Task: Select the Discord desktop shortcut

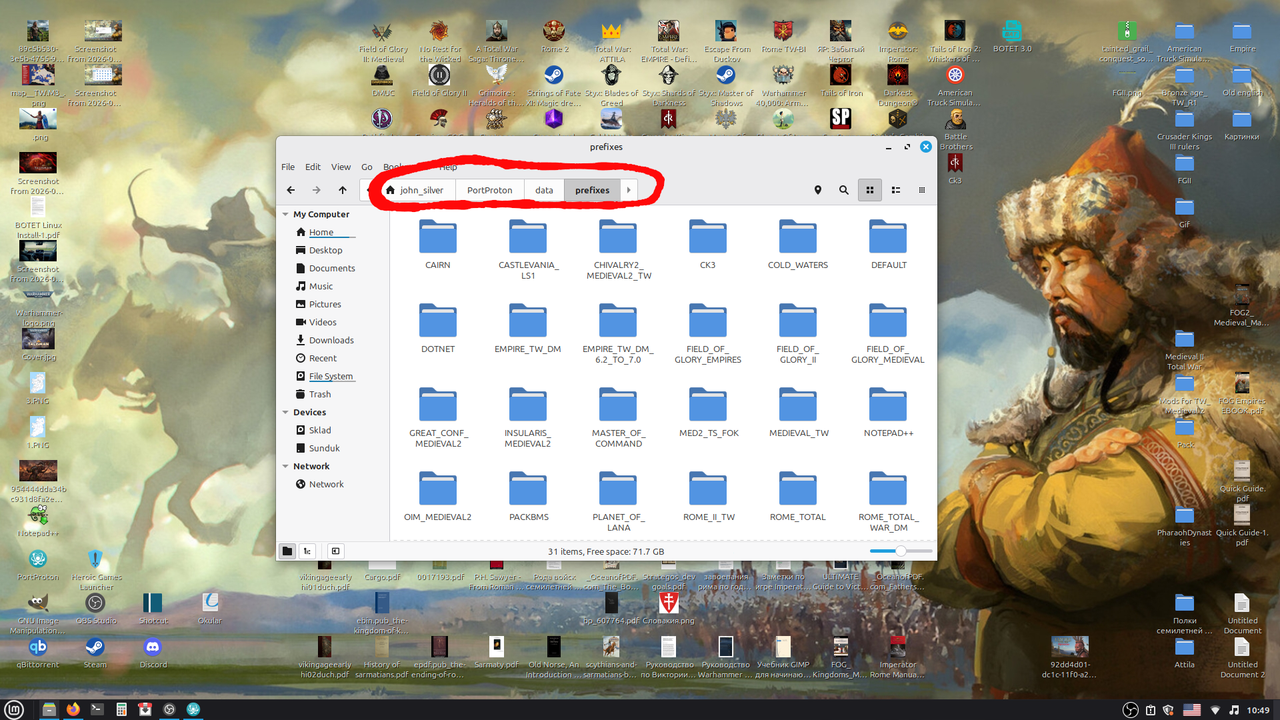Action: [153, 653]
